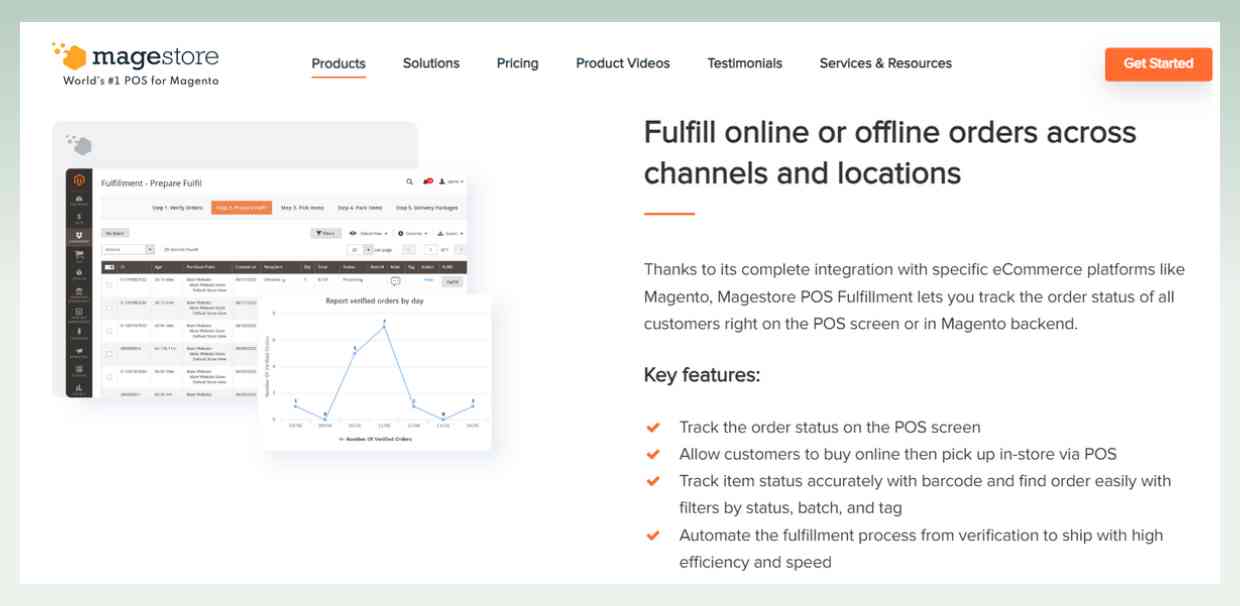
Task: Tick the checkbox of the Processing order row
Action: point(109,284)
